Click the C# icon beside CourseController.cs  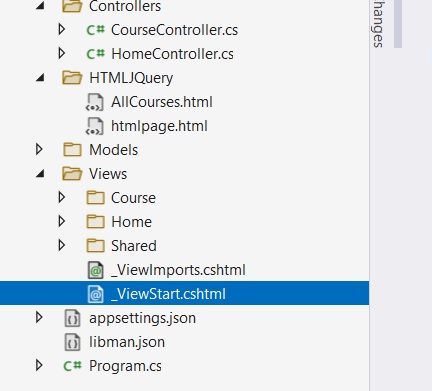95,30
